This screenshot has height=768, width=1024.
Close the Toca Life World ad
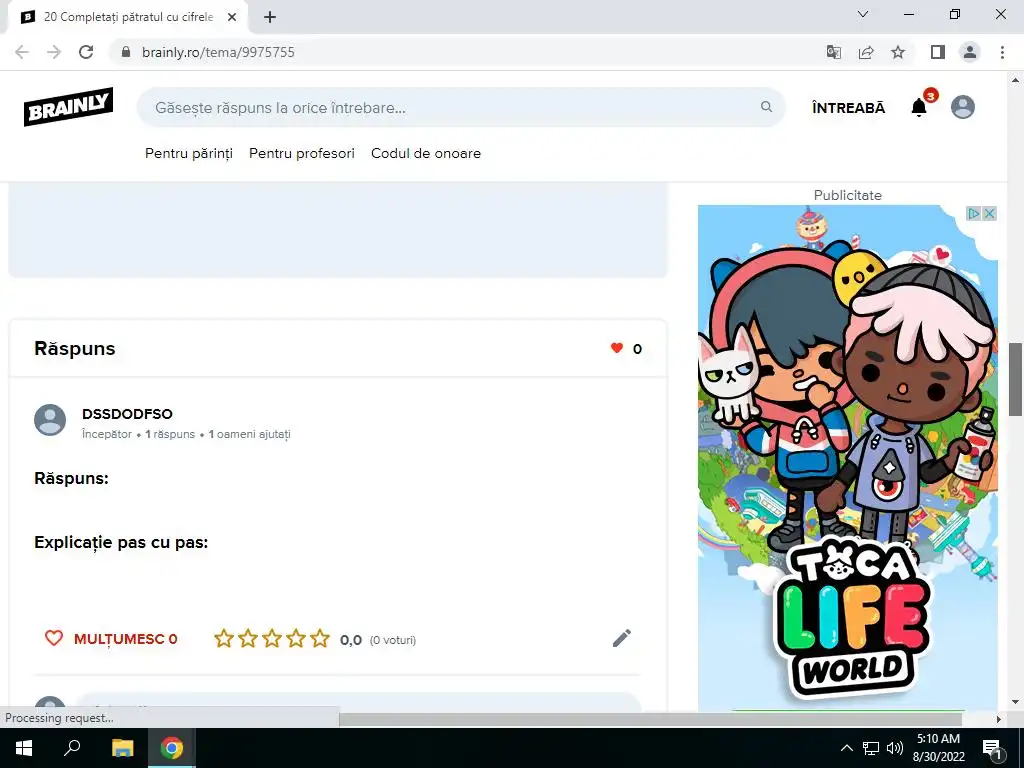989,214
